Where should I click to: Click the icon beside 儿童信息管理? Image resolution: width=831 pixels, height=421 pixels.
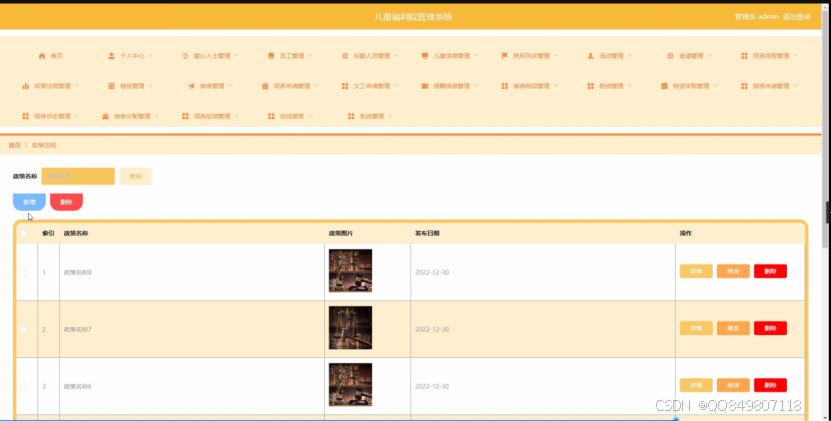click(x=425, y=56)
